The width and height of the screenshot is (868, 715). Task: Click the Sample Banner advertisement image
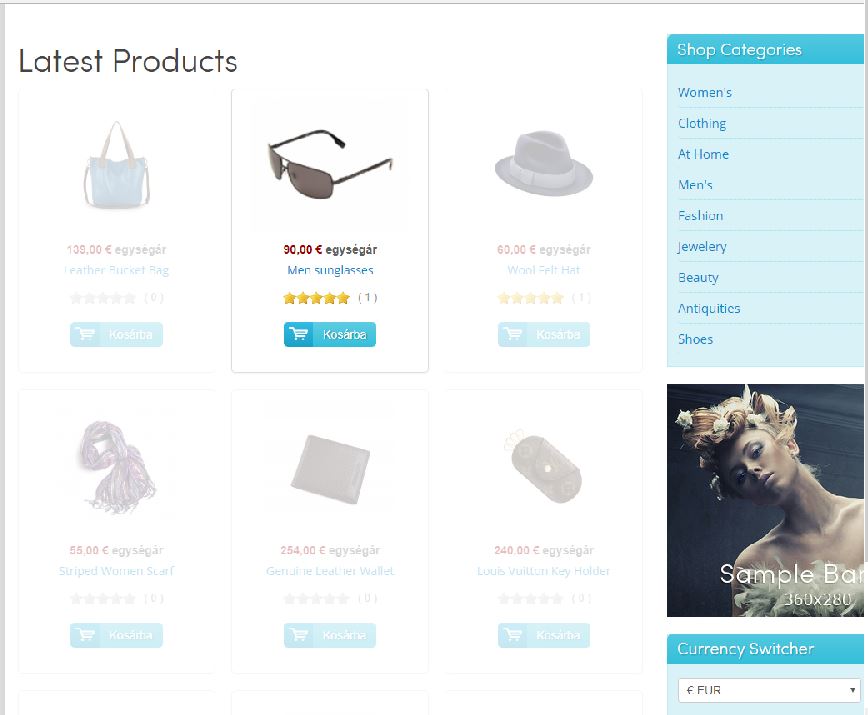(765, 500)
